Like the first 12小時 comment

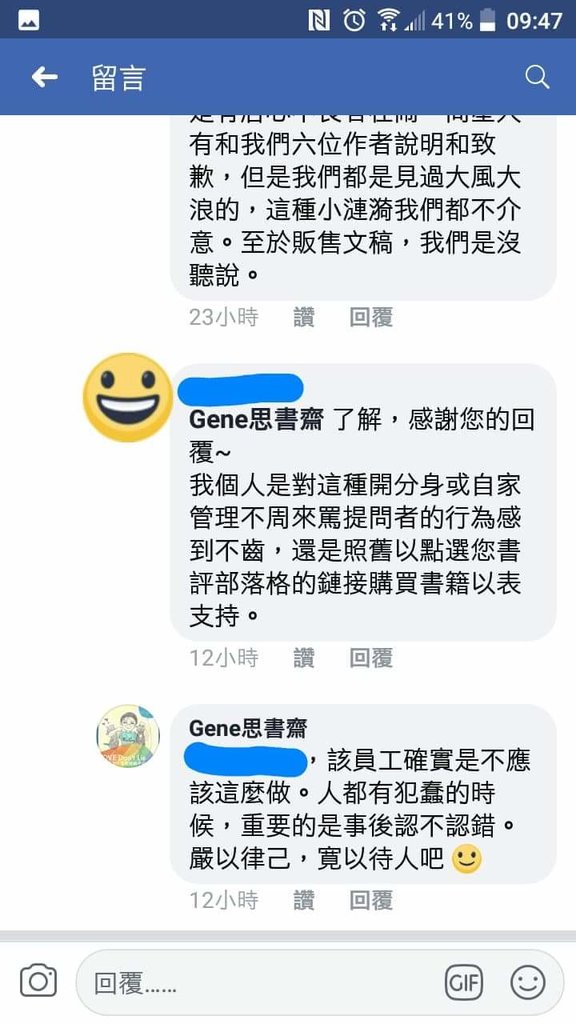pyautogui.click(x=304, y=658)
